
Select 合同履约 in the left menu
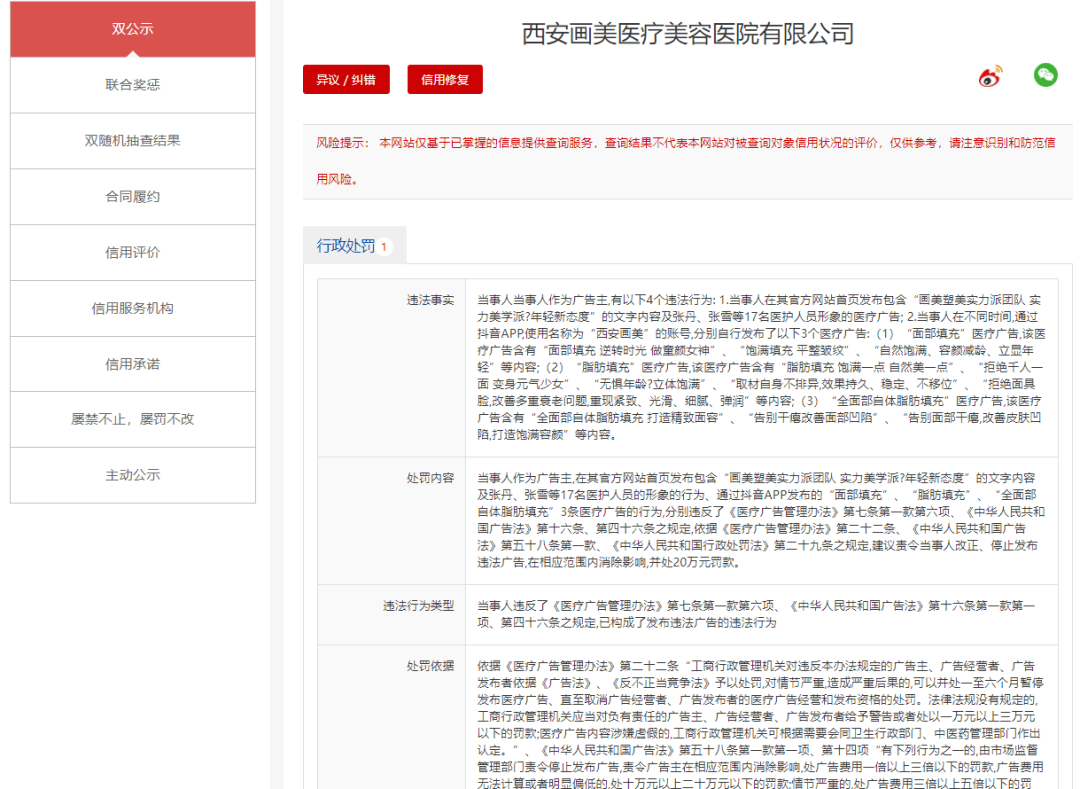click(133, 197)
